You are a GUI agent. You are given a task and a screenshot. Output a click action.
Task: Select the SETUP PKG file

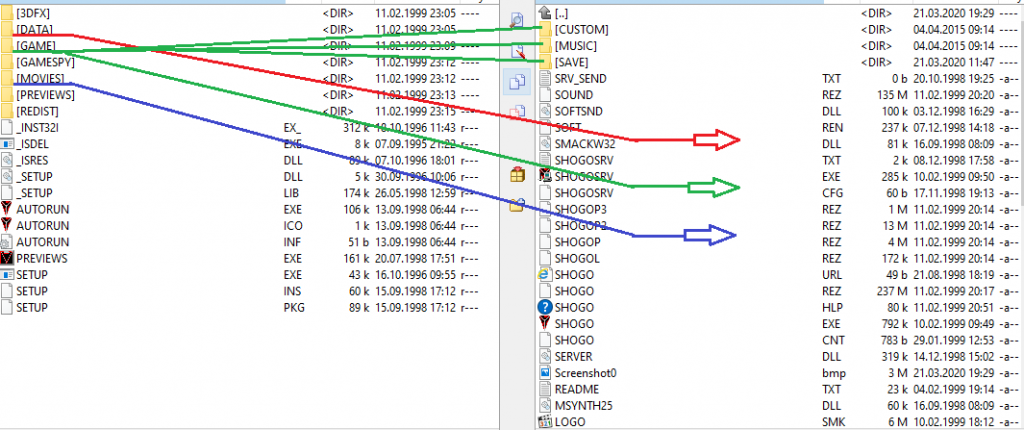242,307
